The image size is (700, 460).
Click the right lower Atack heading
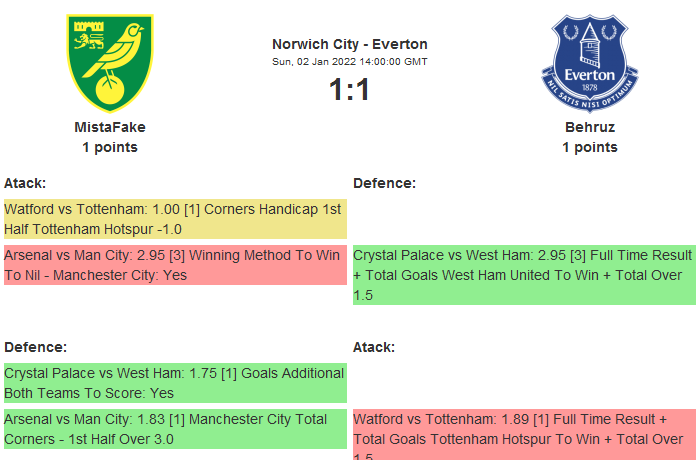click(x=374, y=347)
